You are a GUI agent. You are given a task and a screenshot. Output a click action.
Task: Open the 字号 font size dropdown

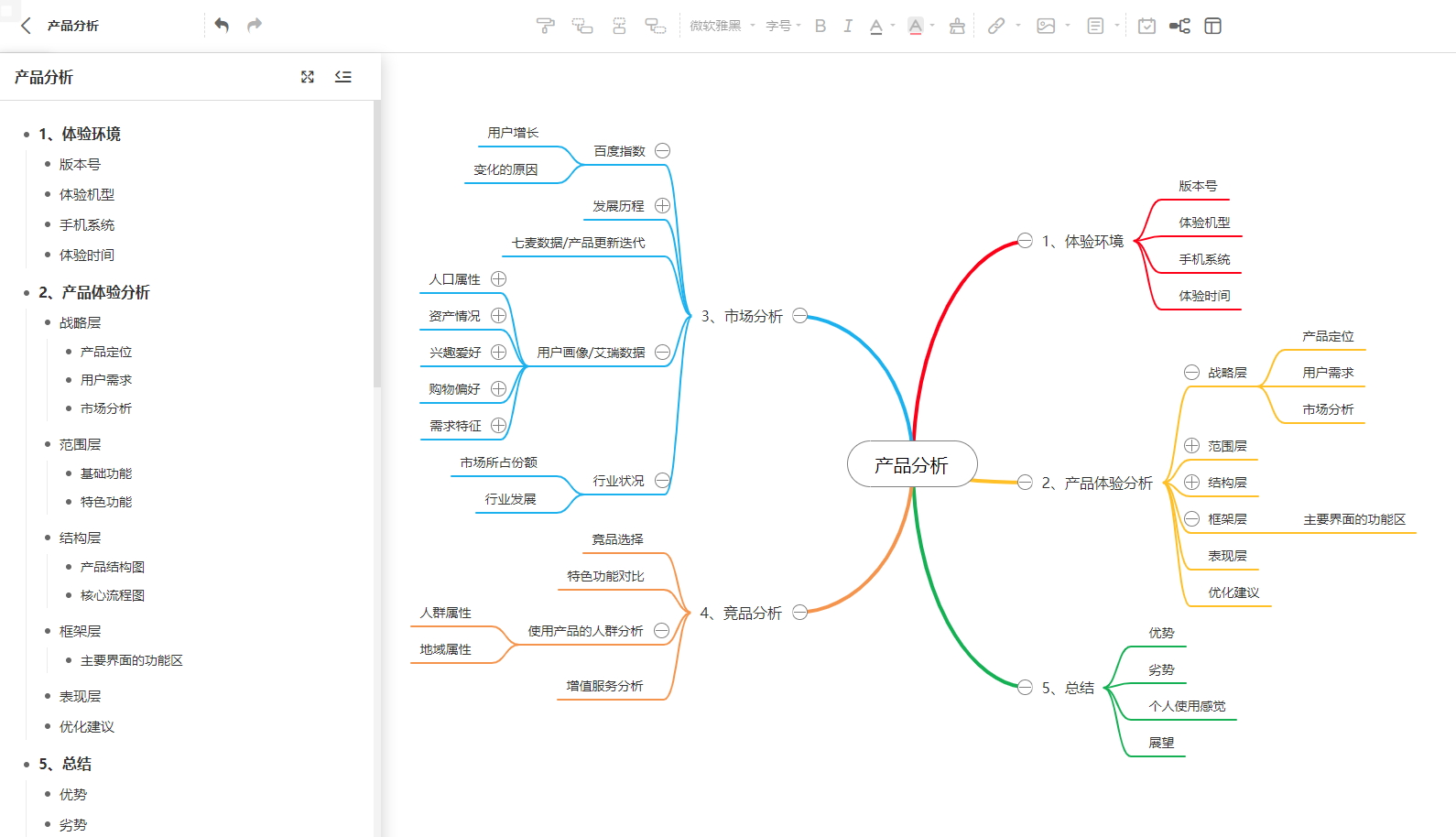pos(783,26)
